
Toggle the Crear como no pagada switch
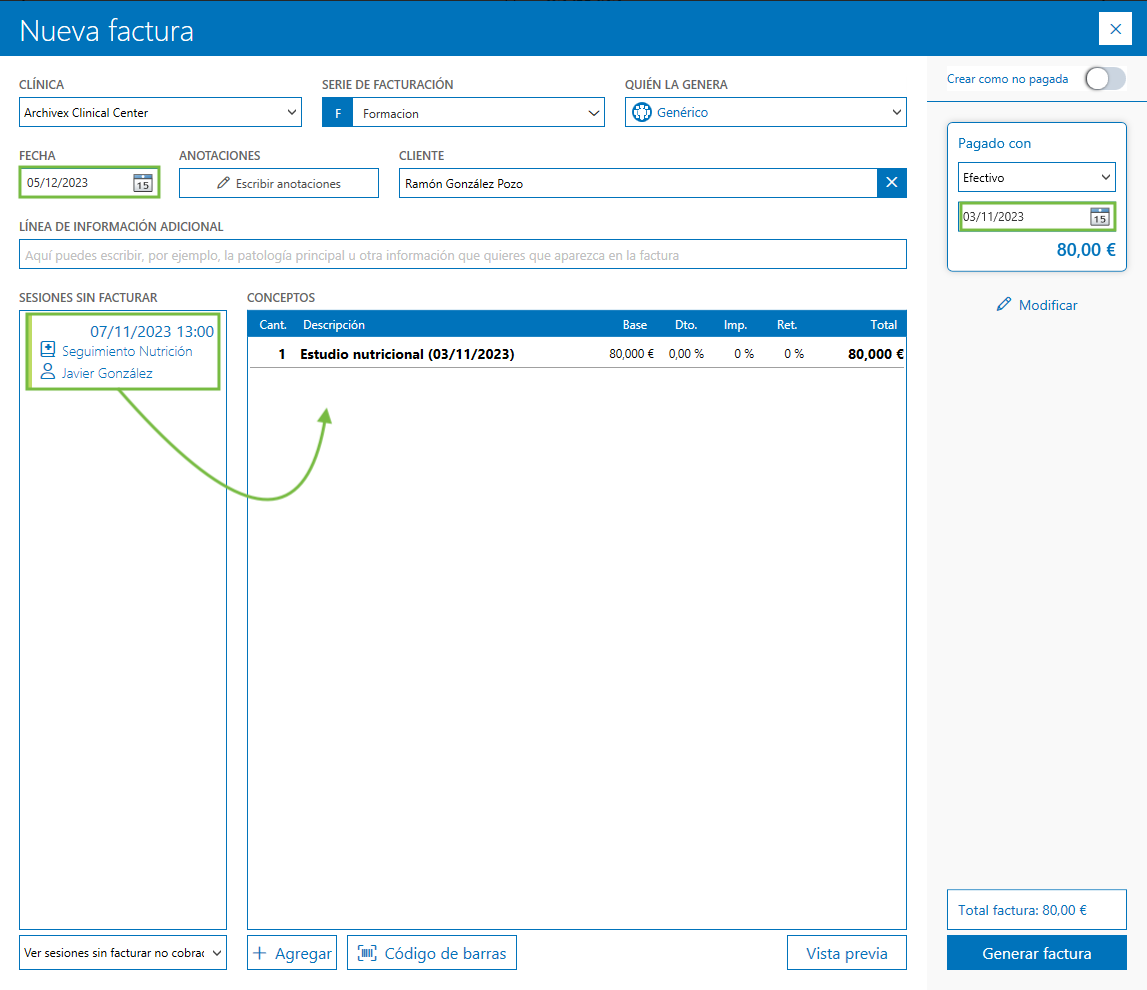(1104, 79)
